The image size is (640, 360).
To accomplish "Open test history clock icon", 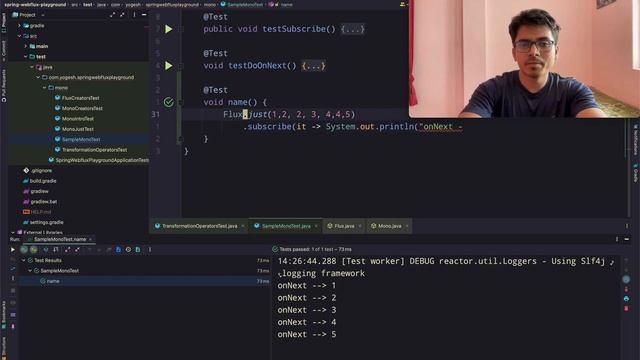I will [128, 249].
